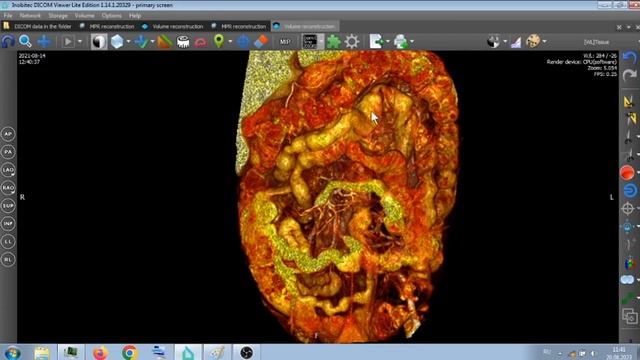Select the blue 3D cube tool
The image size is (640, 360).
click(x=117, y=42)
